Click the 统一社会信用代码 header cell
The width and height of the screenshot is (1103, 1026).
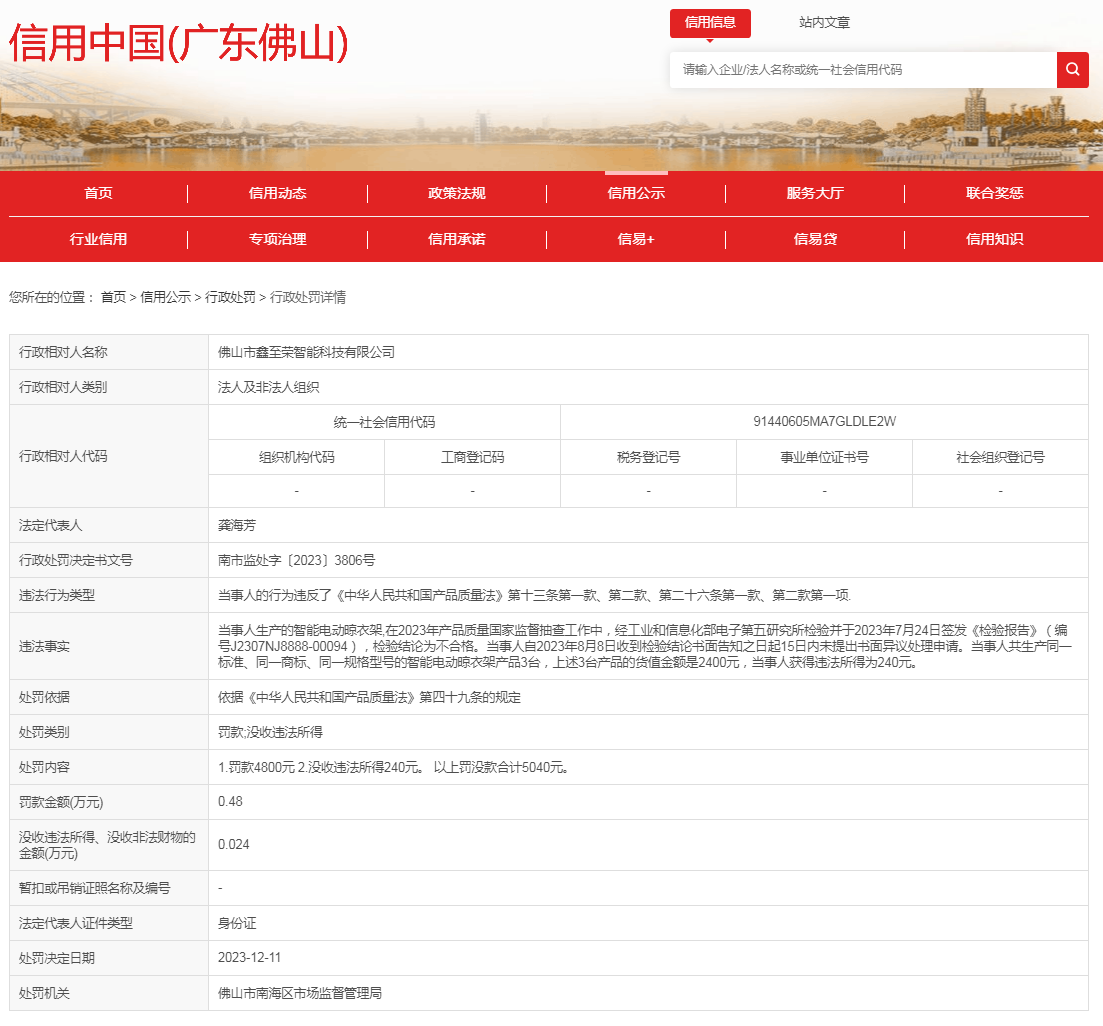click(384, 422)
